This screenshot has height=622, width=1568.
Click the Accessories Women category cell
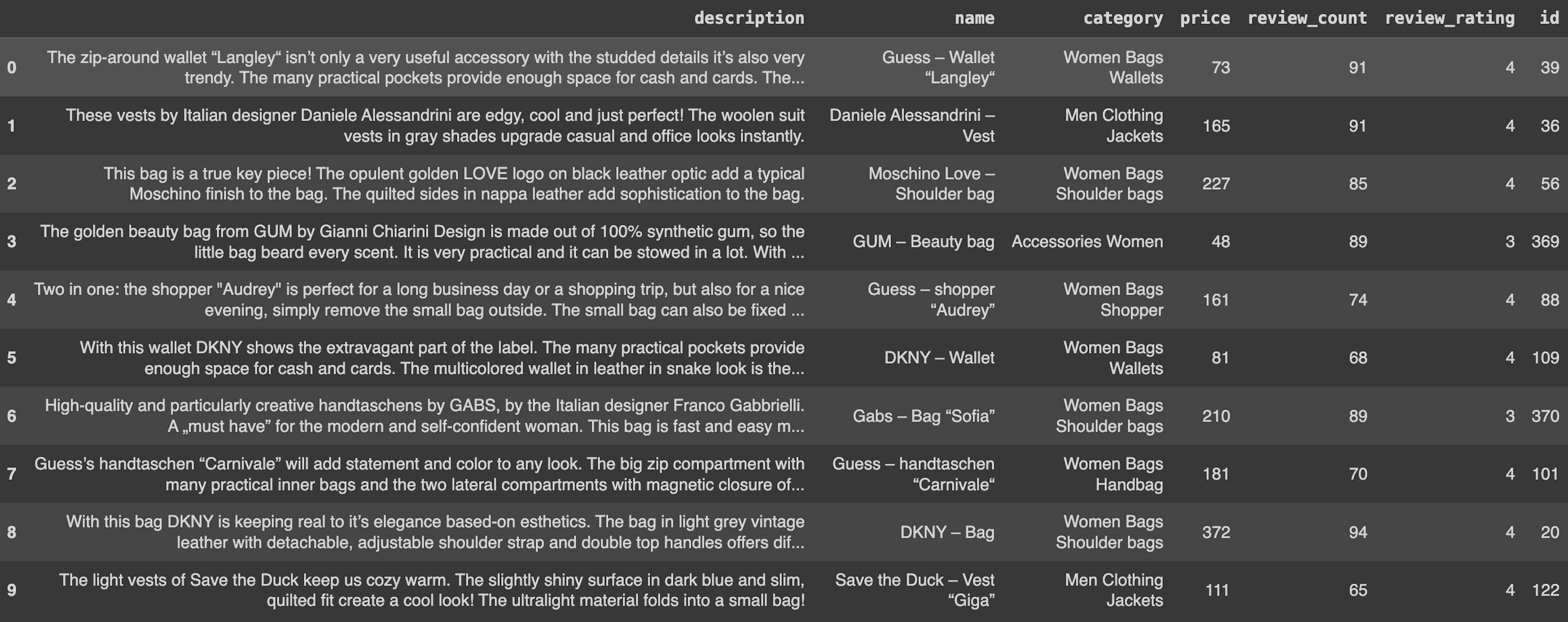tap(1087, 242)
